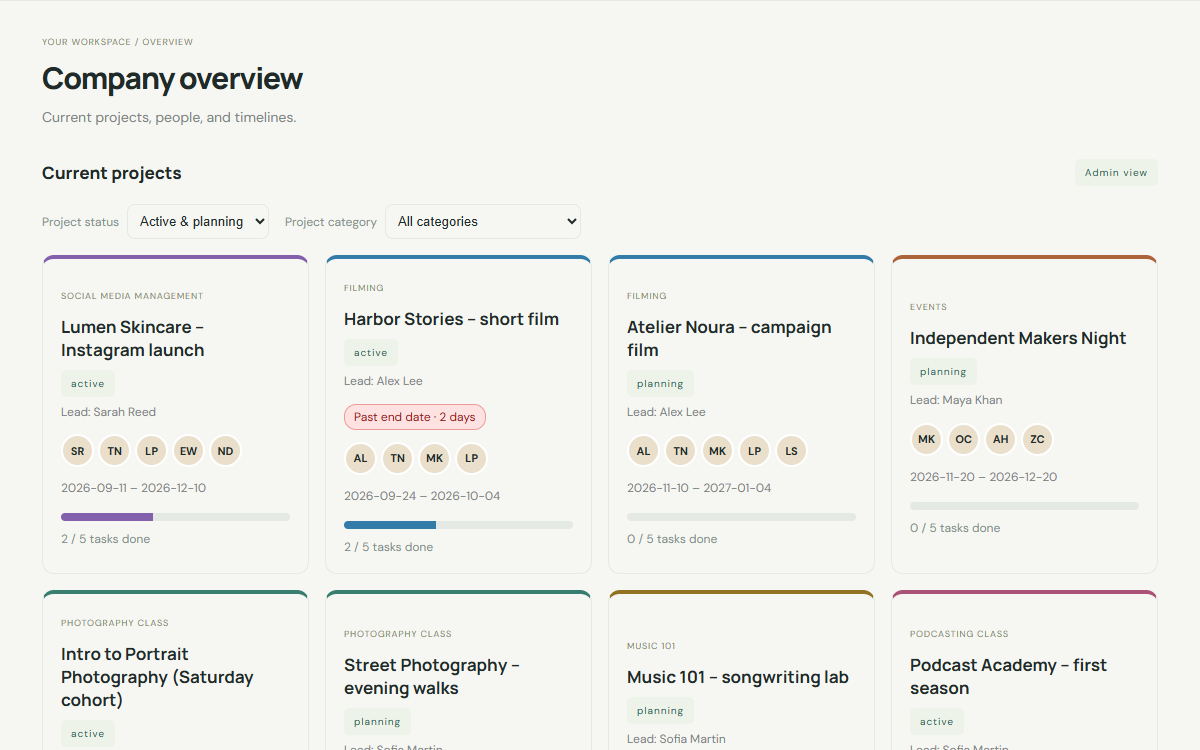Click 'Lead: Sofia Martin' on Music 101 card
Viewport: 1200px width, 750px height.
pyautogui.click(x=676, y=739)
